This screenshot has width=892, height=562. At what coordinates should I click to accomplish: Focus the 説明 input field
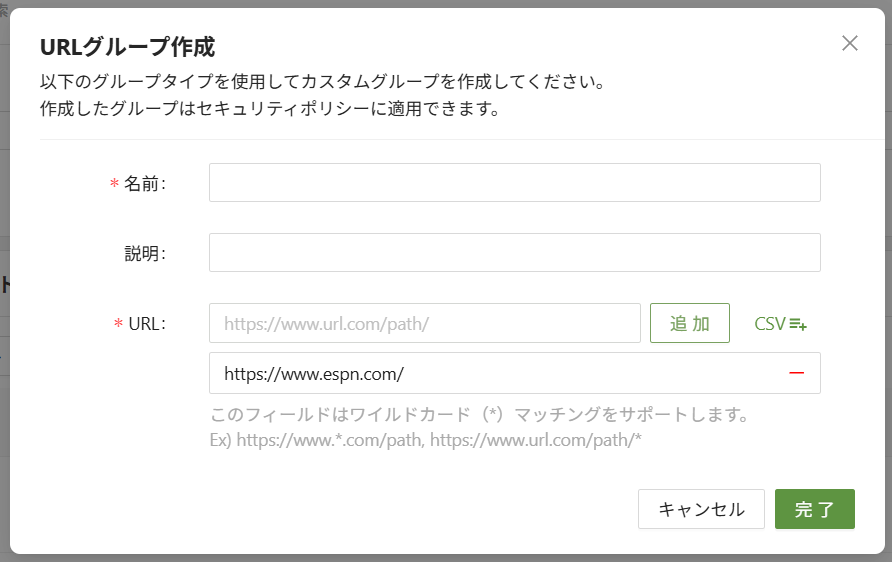514,253
